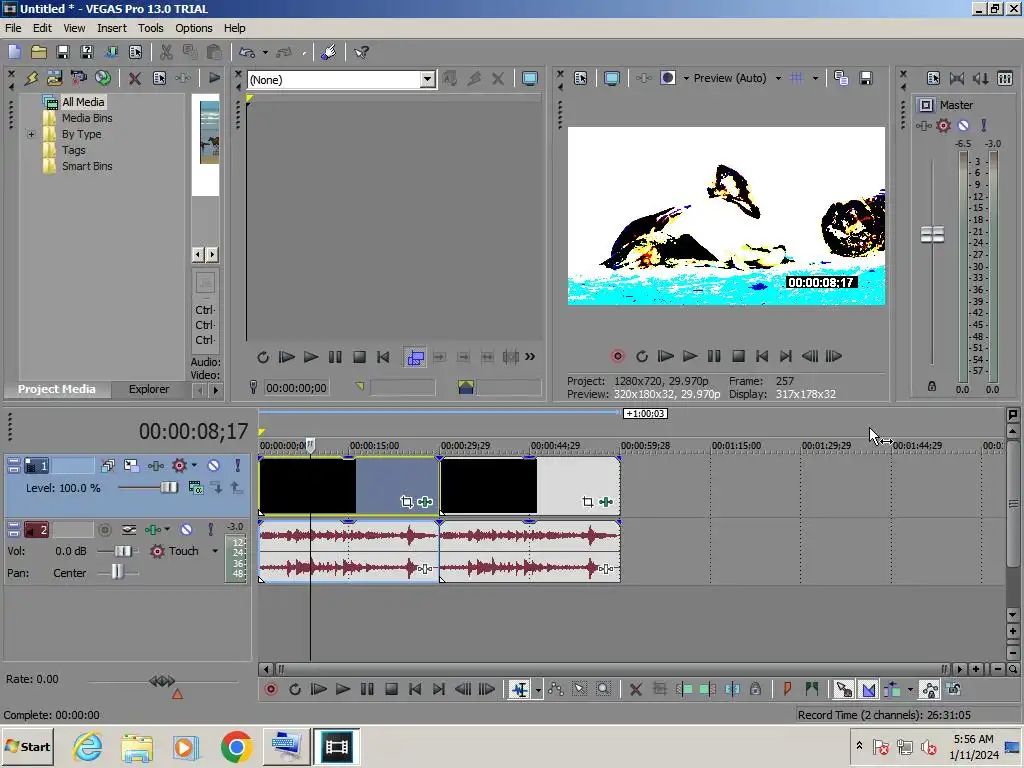Remove selected media with red X icon

135,78
